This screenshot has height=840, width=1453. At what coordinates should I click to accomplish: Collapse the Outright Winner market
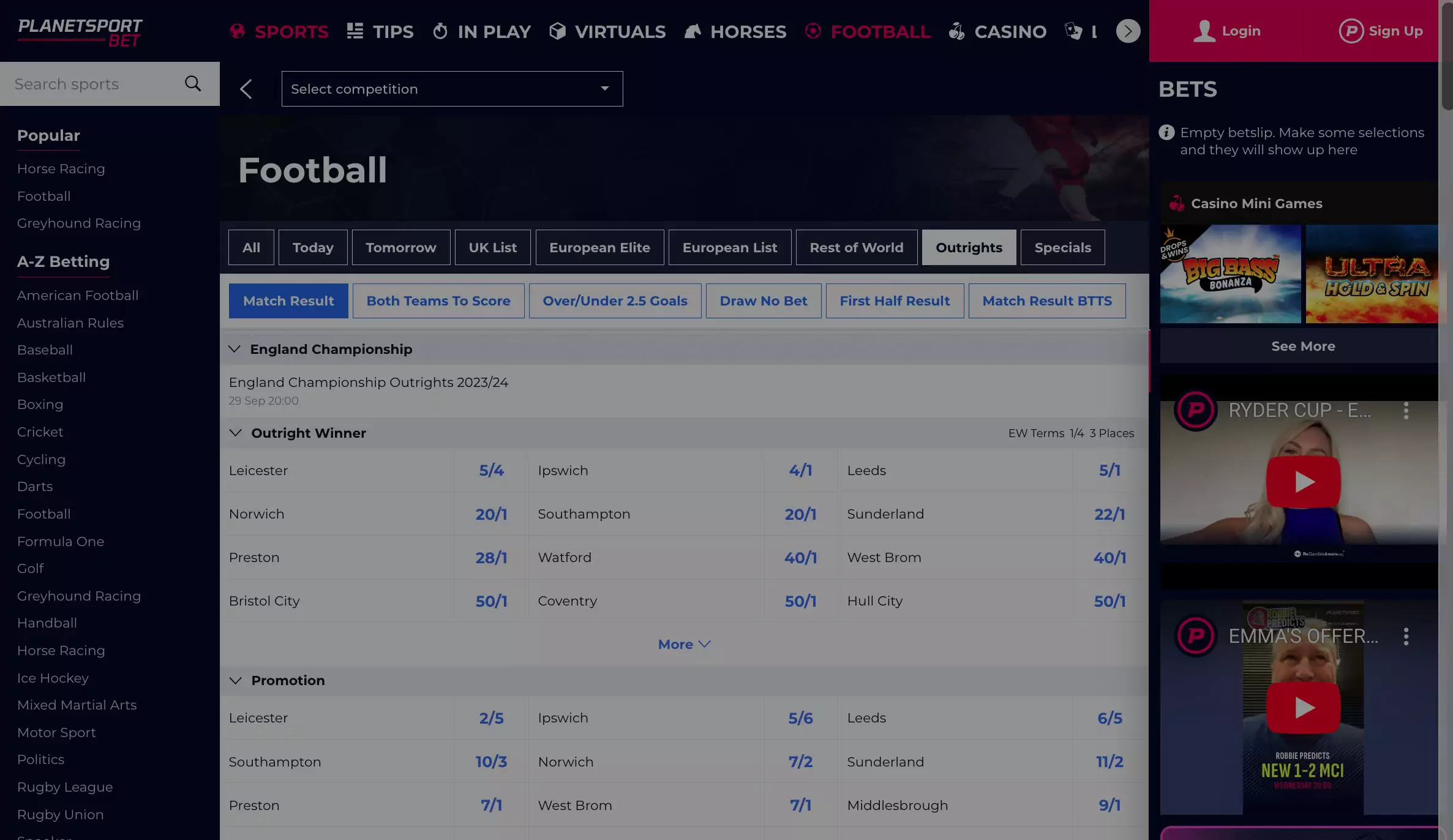(x=235, y=433)
